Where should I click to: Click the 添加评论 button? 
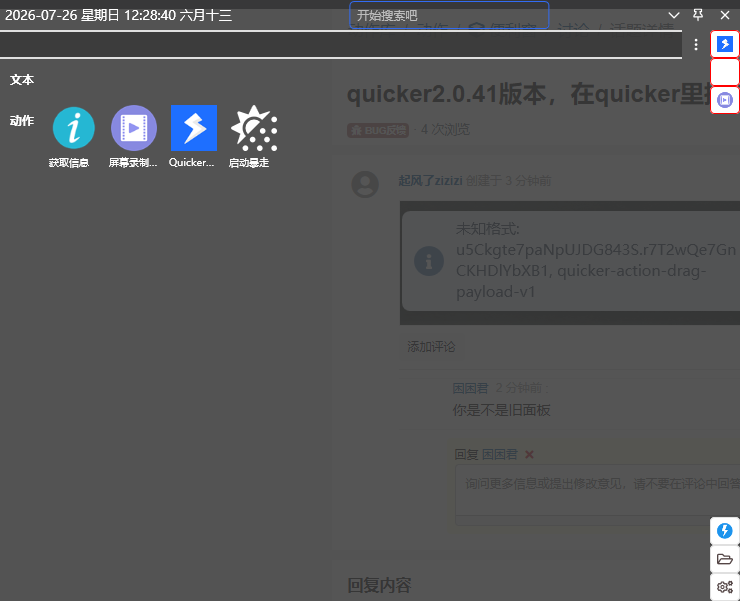(x=431, y=347)
